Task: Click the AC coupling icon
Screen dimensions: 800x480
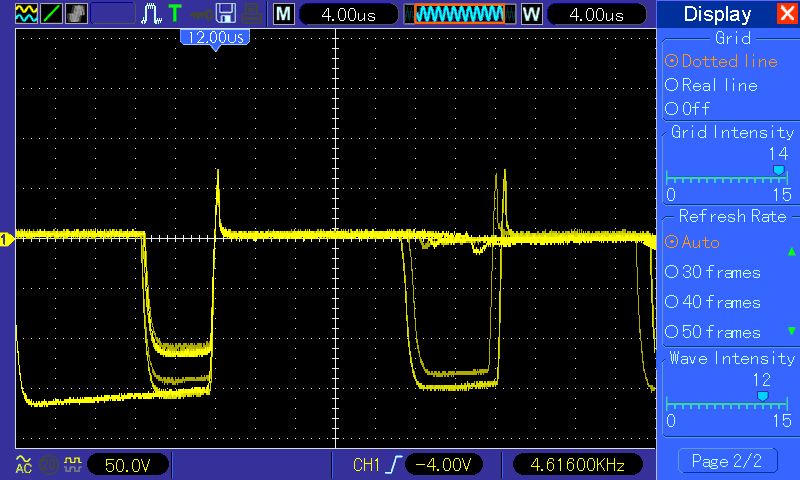Action: point(23,464)
